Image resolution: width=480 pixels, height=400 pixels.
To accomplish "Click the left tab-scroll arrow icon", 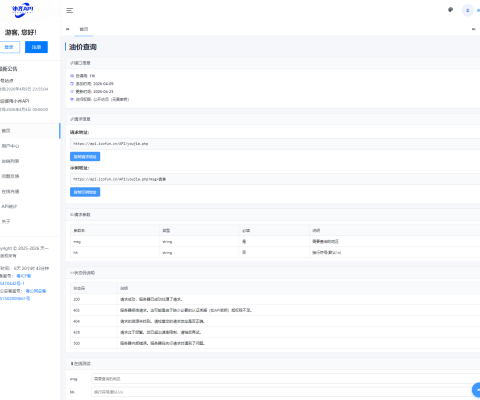I will click(x=68, y=29).
